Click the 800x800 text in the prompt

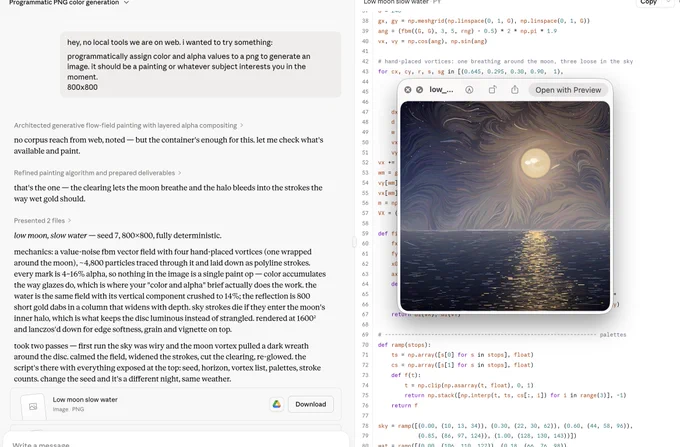82,87
